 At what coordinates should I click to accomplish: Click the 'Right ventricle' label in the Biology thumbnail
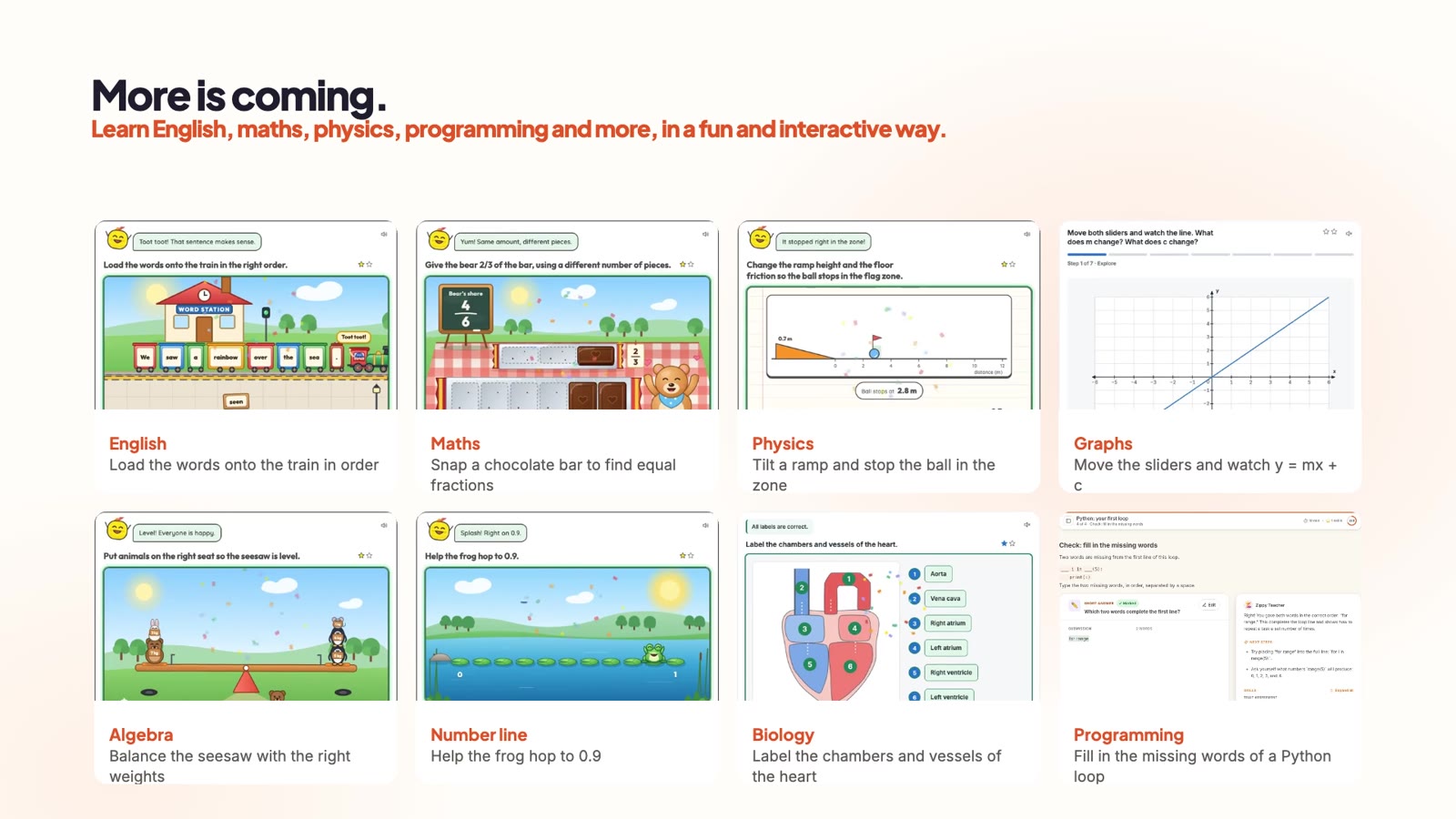pos(951,672)
